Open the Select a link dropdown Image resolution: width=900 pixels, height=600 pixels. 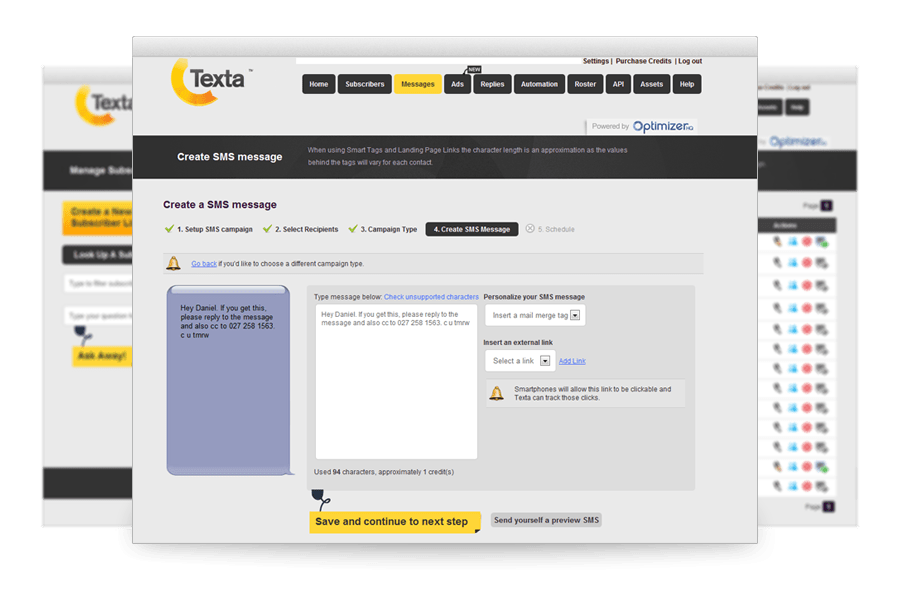tap(520, 361)
